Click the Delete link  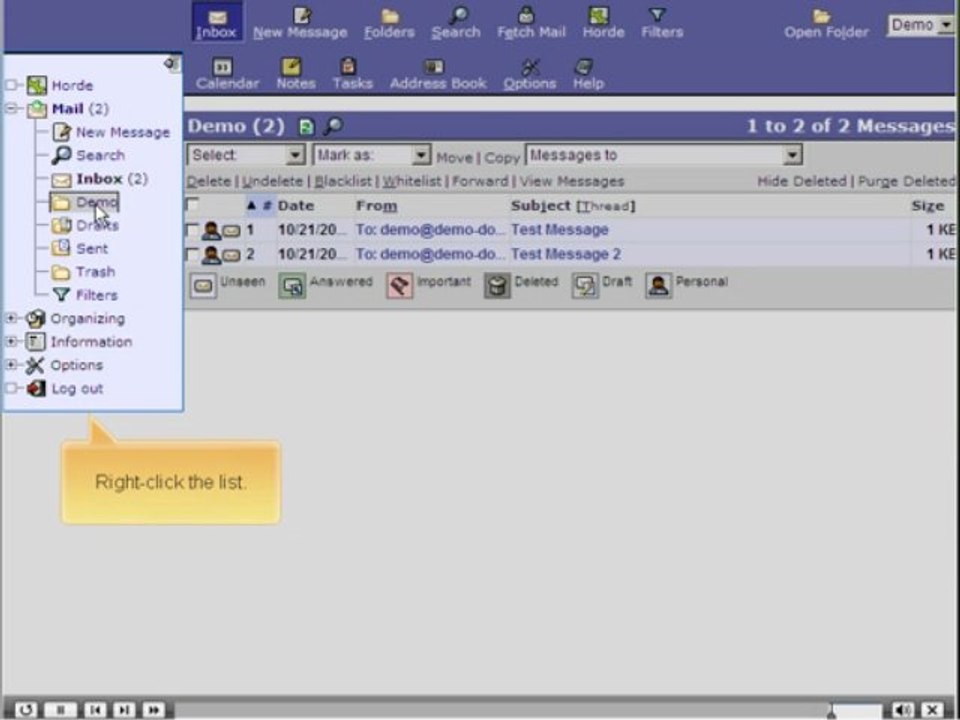point(208,181)
